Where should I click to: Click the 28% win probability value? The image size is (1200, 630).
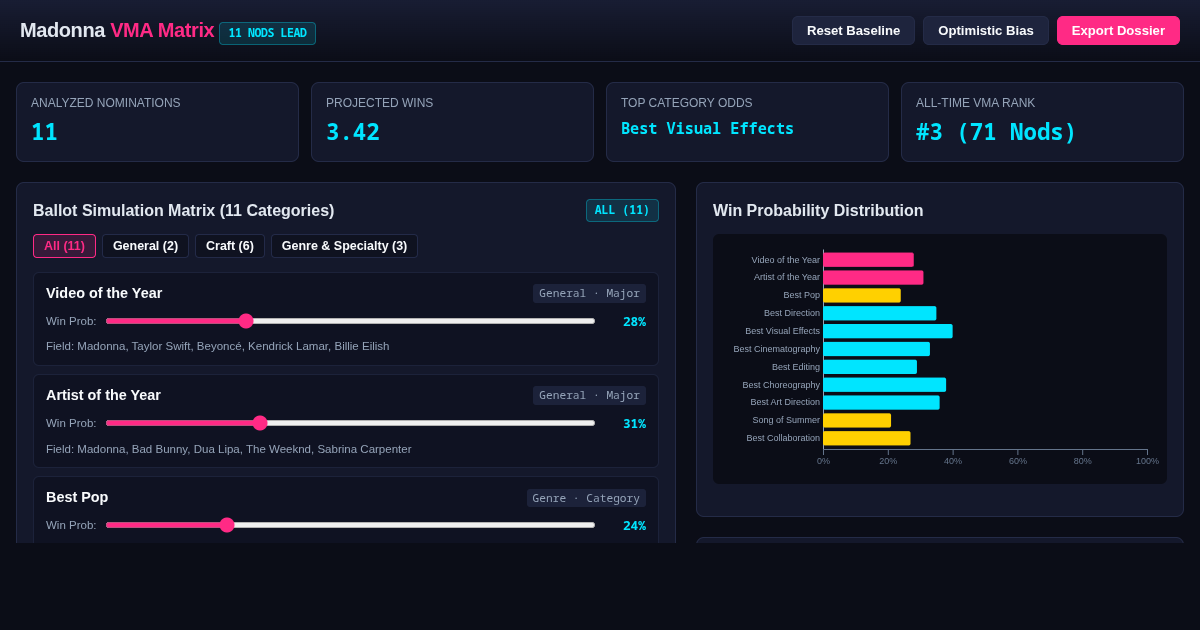tap(634, 322)
